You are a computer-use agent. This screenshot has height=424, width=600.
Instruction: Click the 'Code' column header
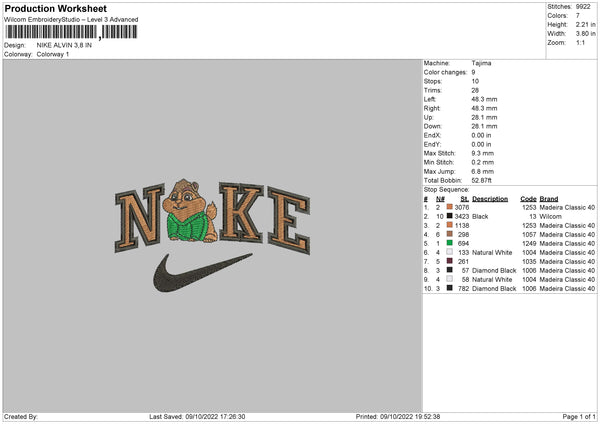coord(528,199)
